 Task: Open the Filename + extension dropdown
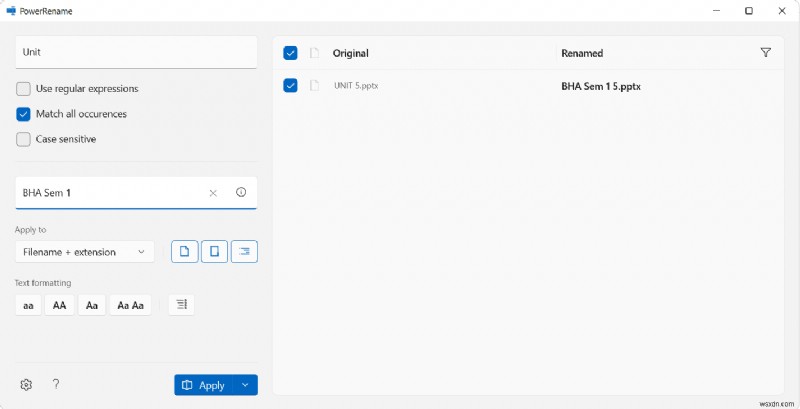tap(85, 252)
